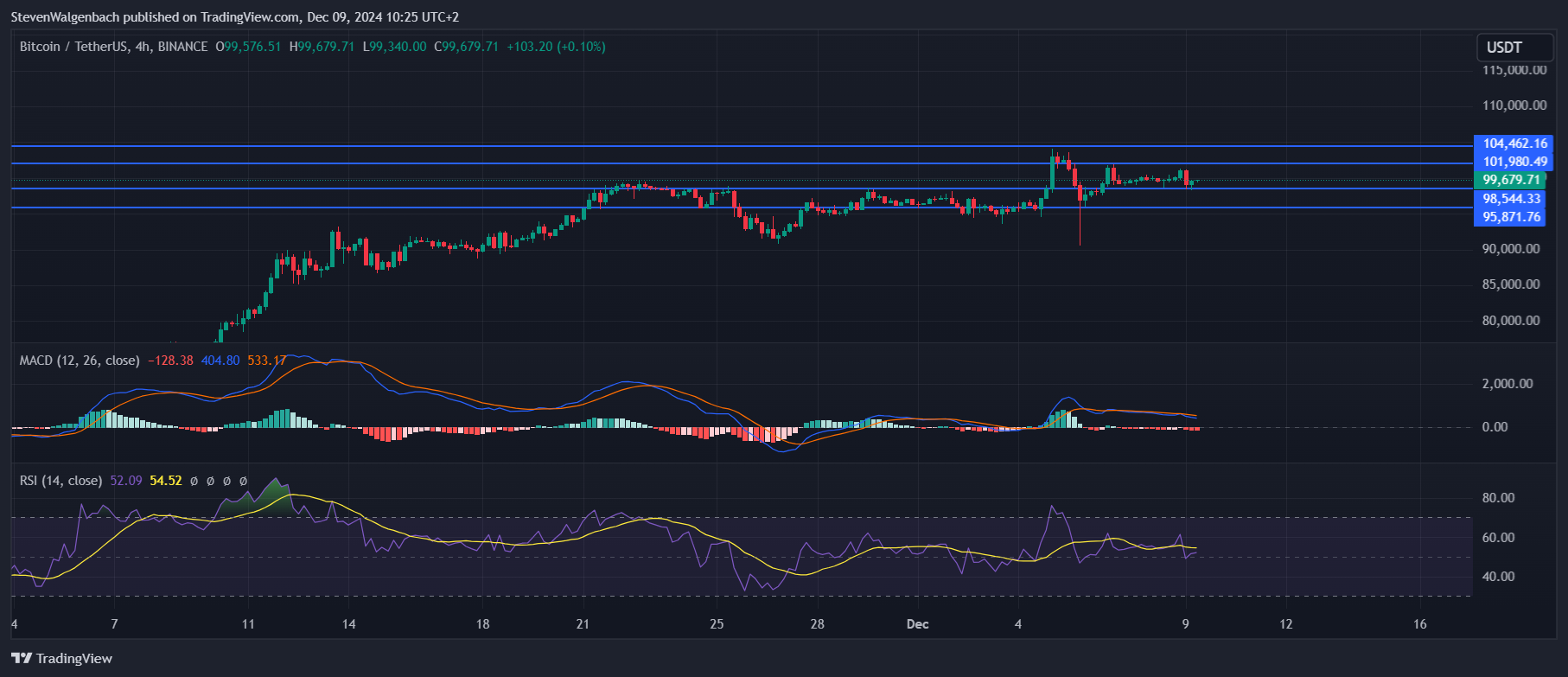Click the current price label 99,679.71
This screenshot has width=1568, height=677.
click(1511, 180)
